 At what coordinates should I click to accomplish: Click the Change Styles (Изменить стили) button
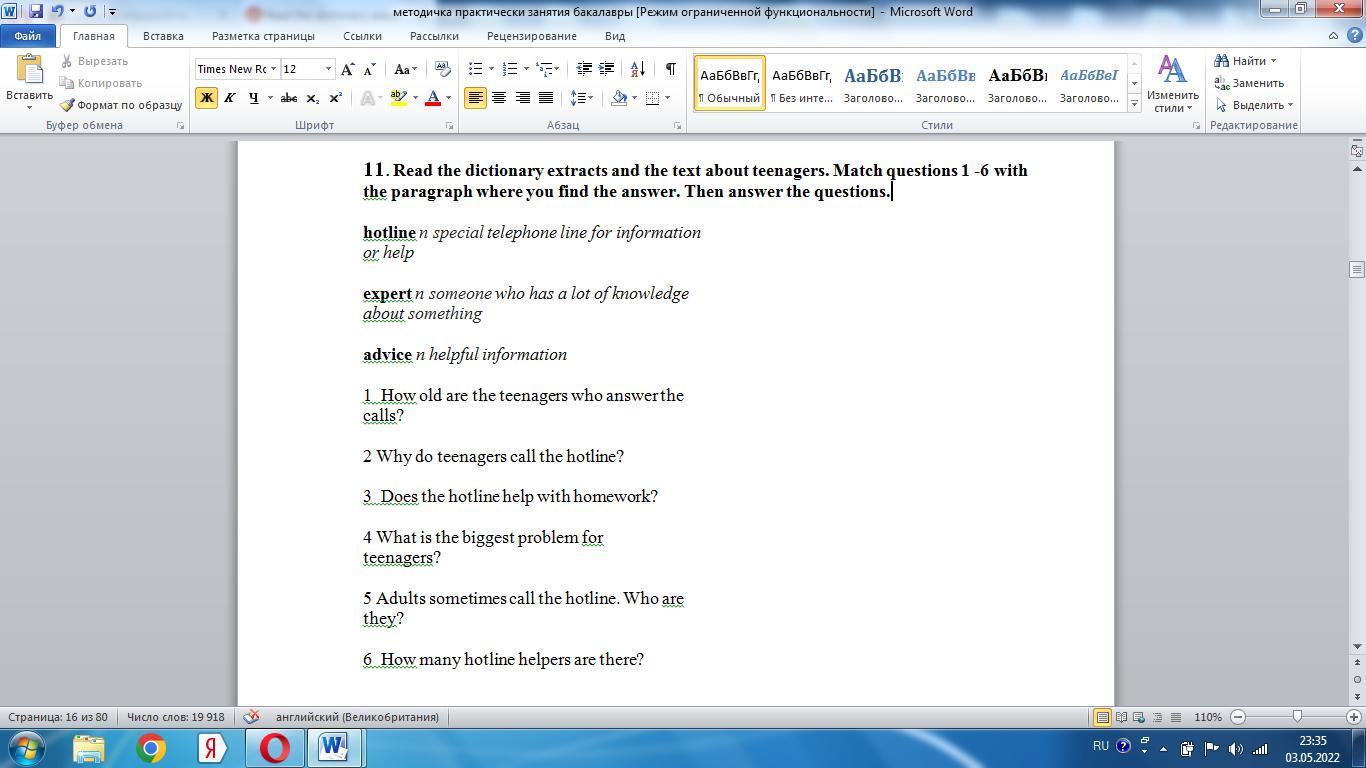1172,84
